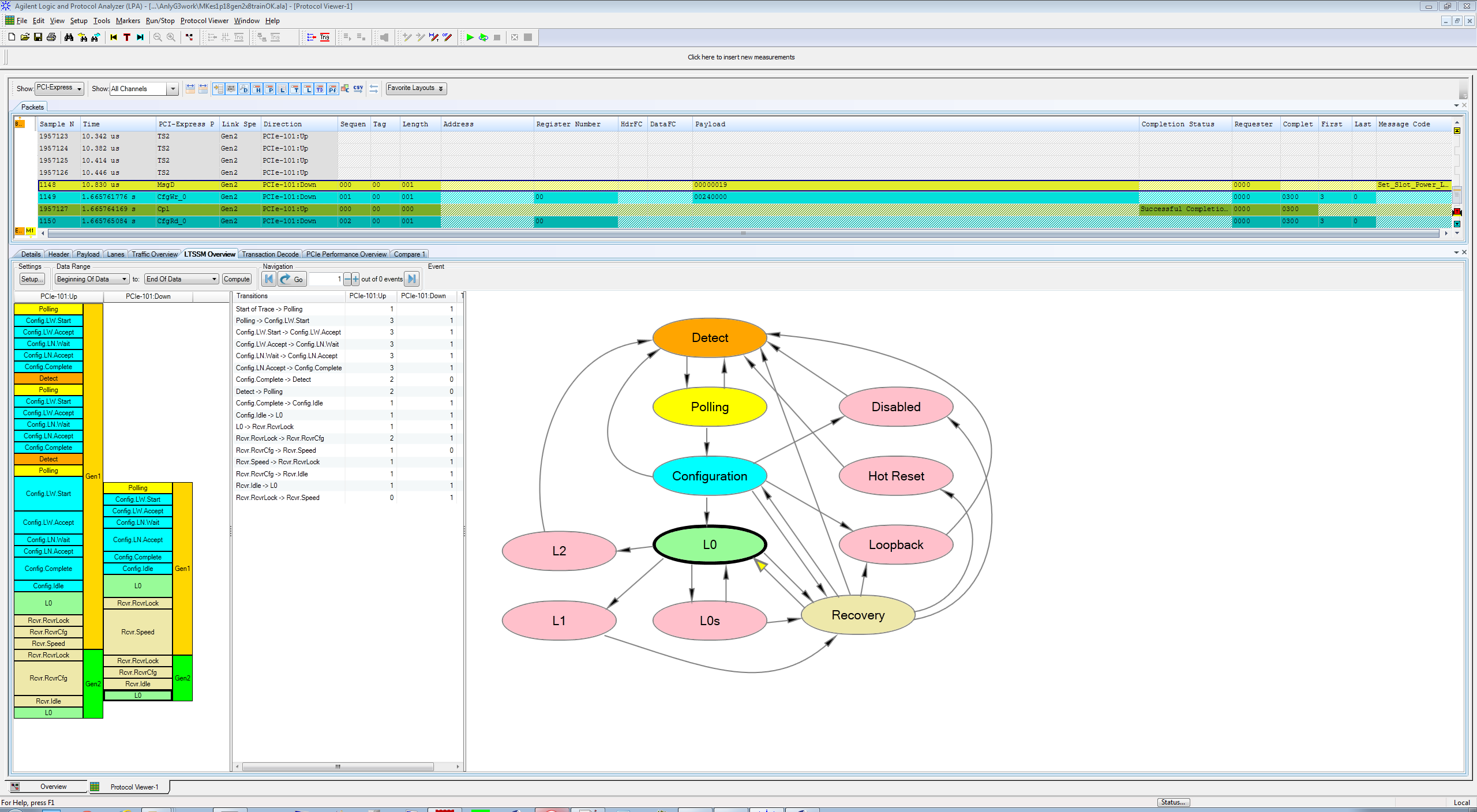Open the Protocol Viewer menu
The height and width of the screenshot is (812, 1477).
pos(204,21)
